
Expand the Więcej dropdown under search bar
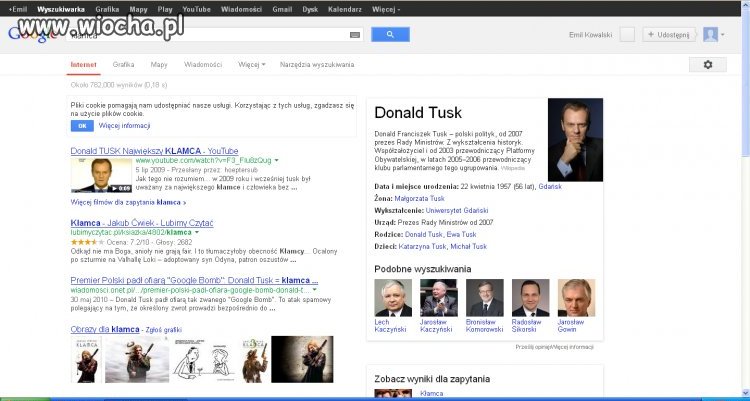pos(252,65)
